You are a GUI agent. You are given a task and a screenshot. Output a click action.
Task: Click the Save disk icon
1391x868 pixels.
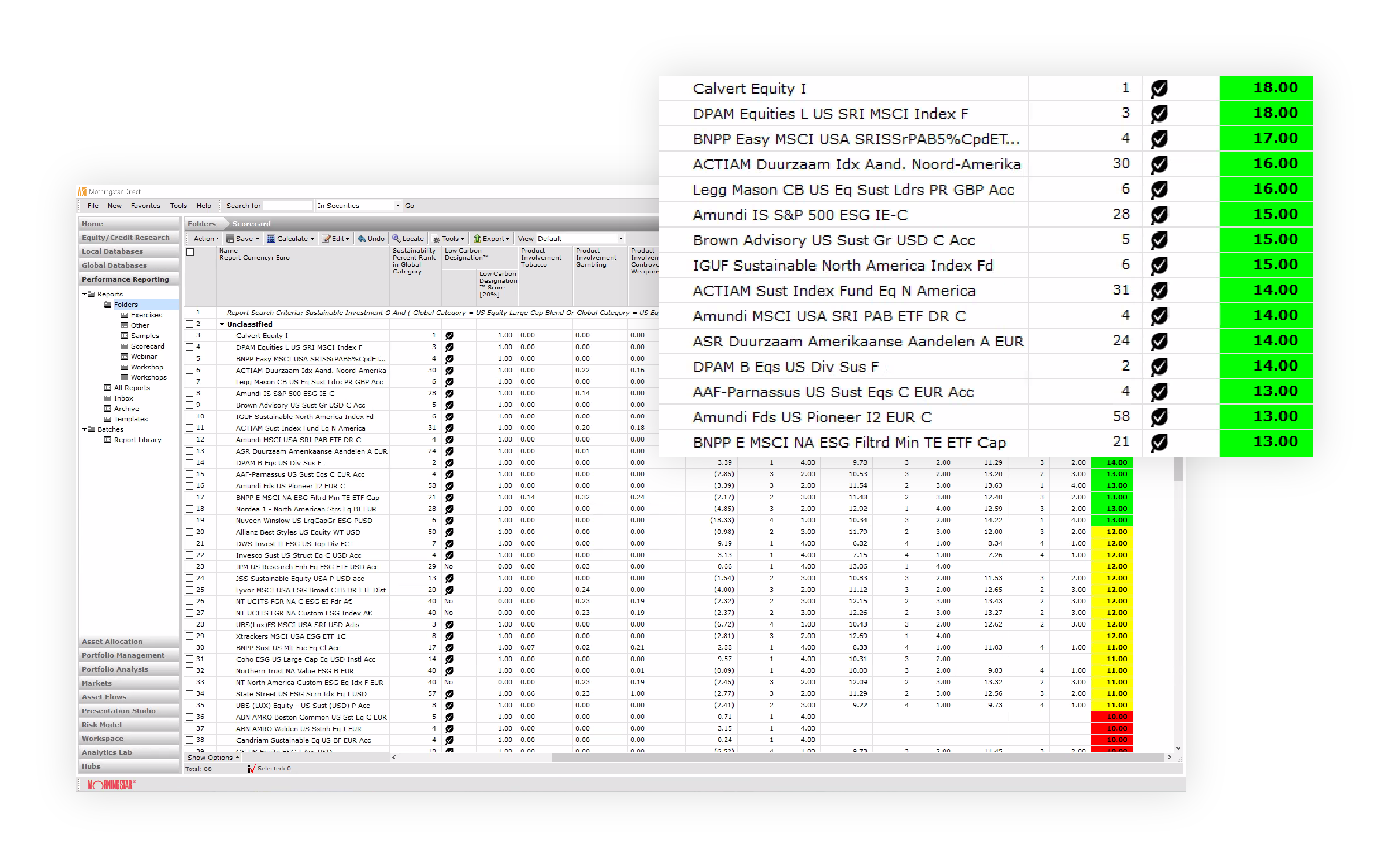tap(230, 239)
